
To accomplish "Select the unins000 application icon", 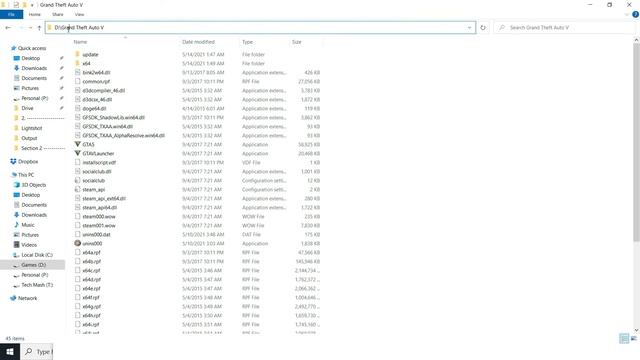I will (78, 244).
